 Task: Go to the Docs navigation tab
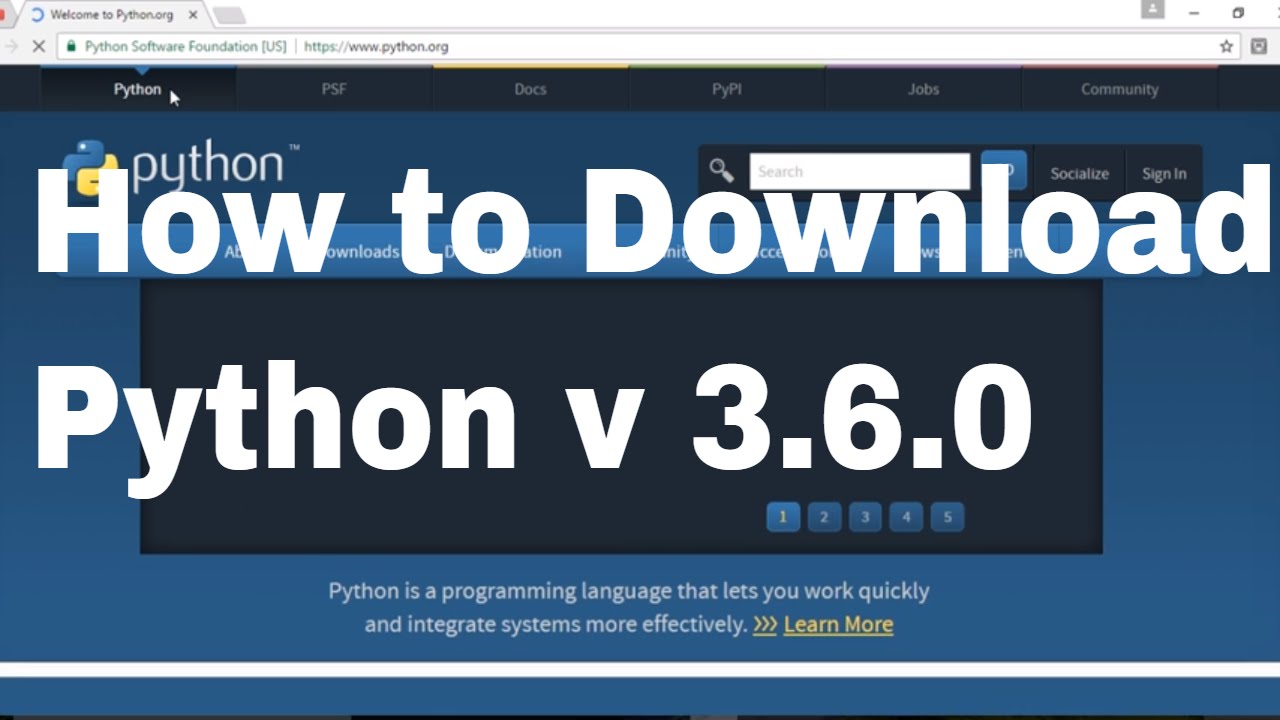pyautogui.click(x=530, y=89)
